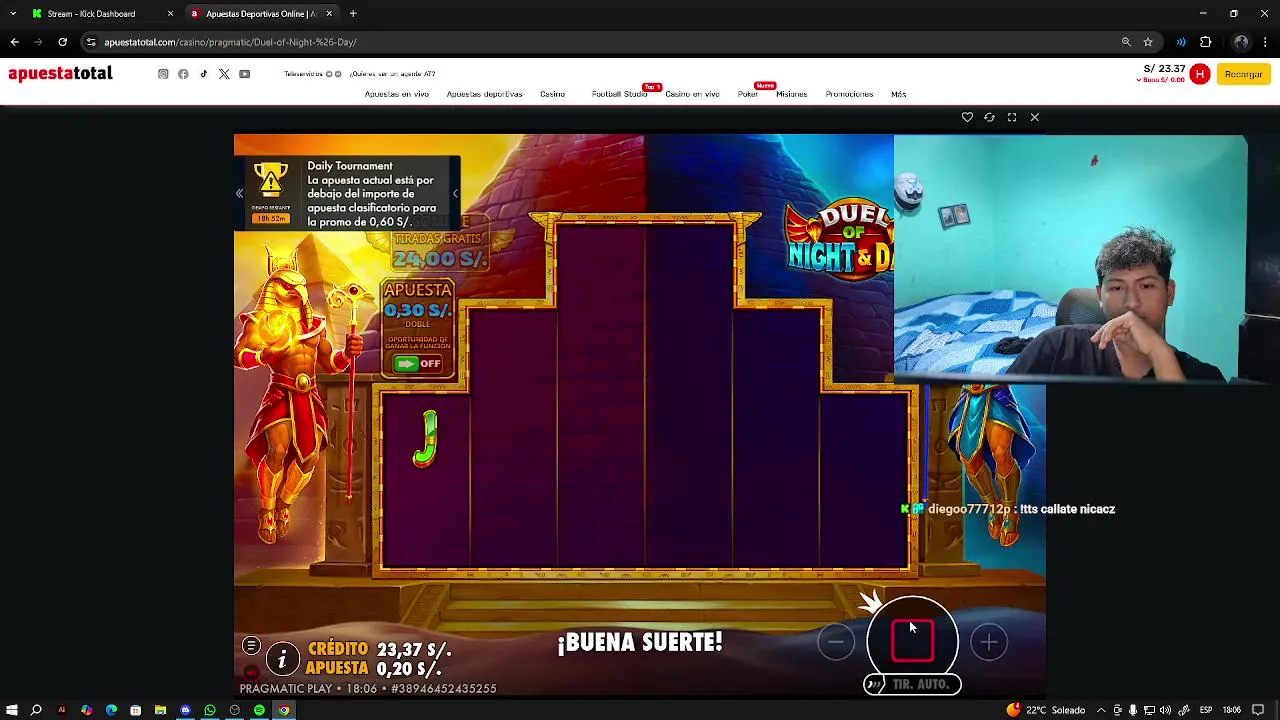Open the Chrome profile avatar
This screenshot has height=720, width=1280.
[1241, 42]
